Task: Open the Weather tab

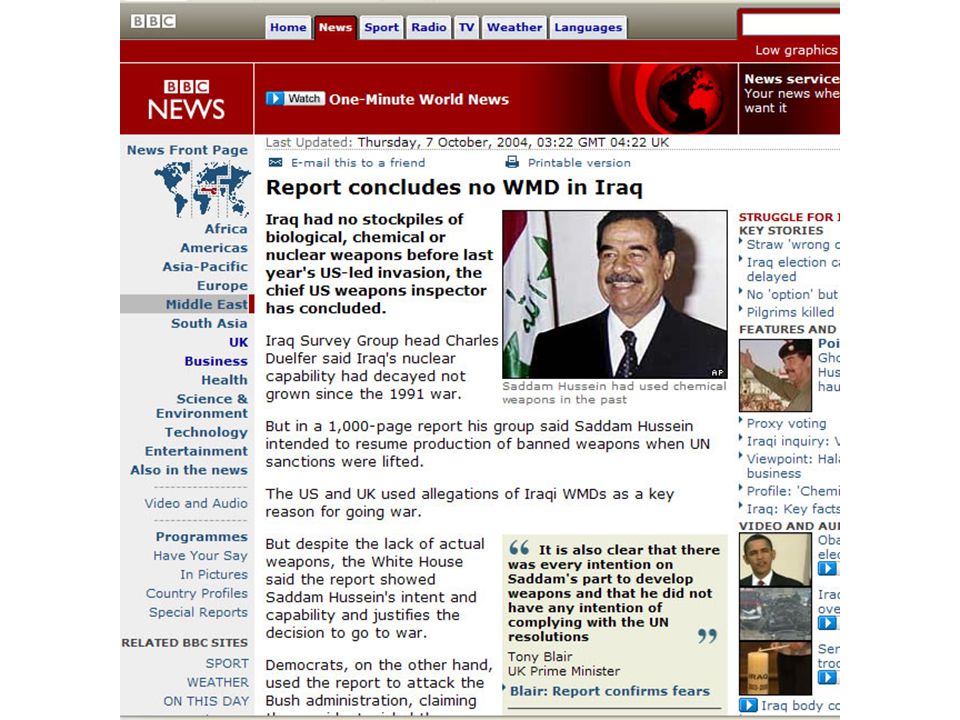Action: [514, 28]
